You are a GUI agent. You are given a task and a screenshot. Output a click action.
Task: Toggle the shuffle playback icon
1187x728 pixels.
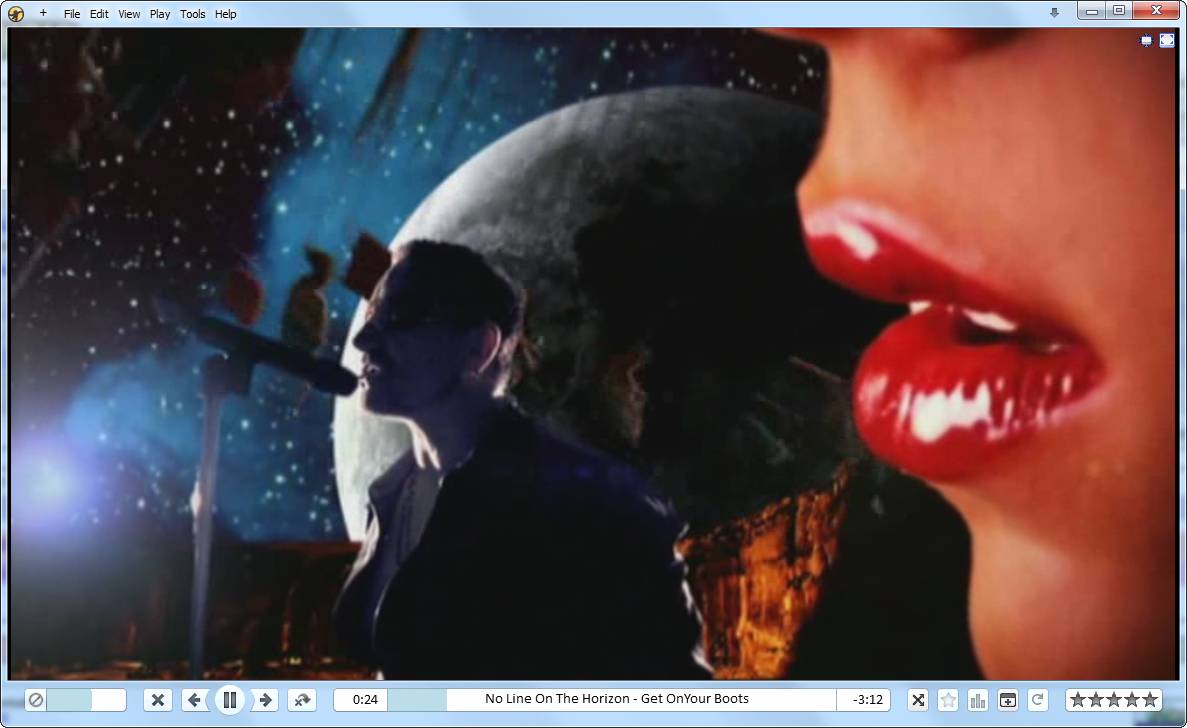[918, 700]
